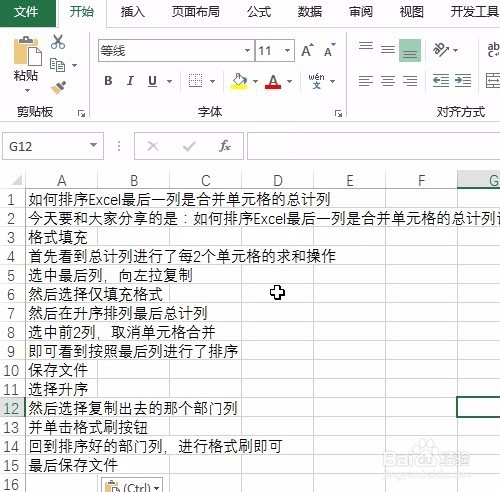Click the fx insert function icon
Screen dimensions: 500x492
pos(225,146)
